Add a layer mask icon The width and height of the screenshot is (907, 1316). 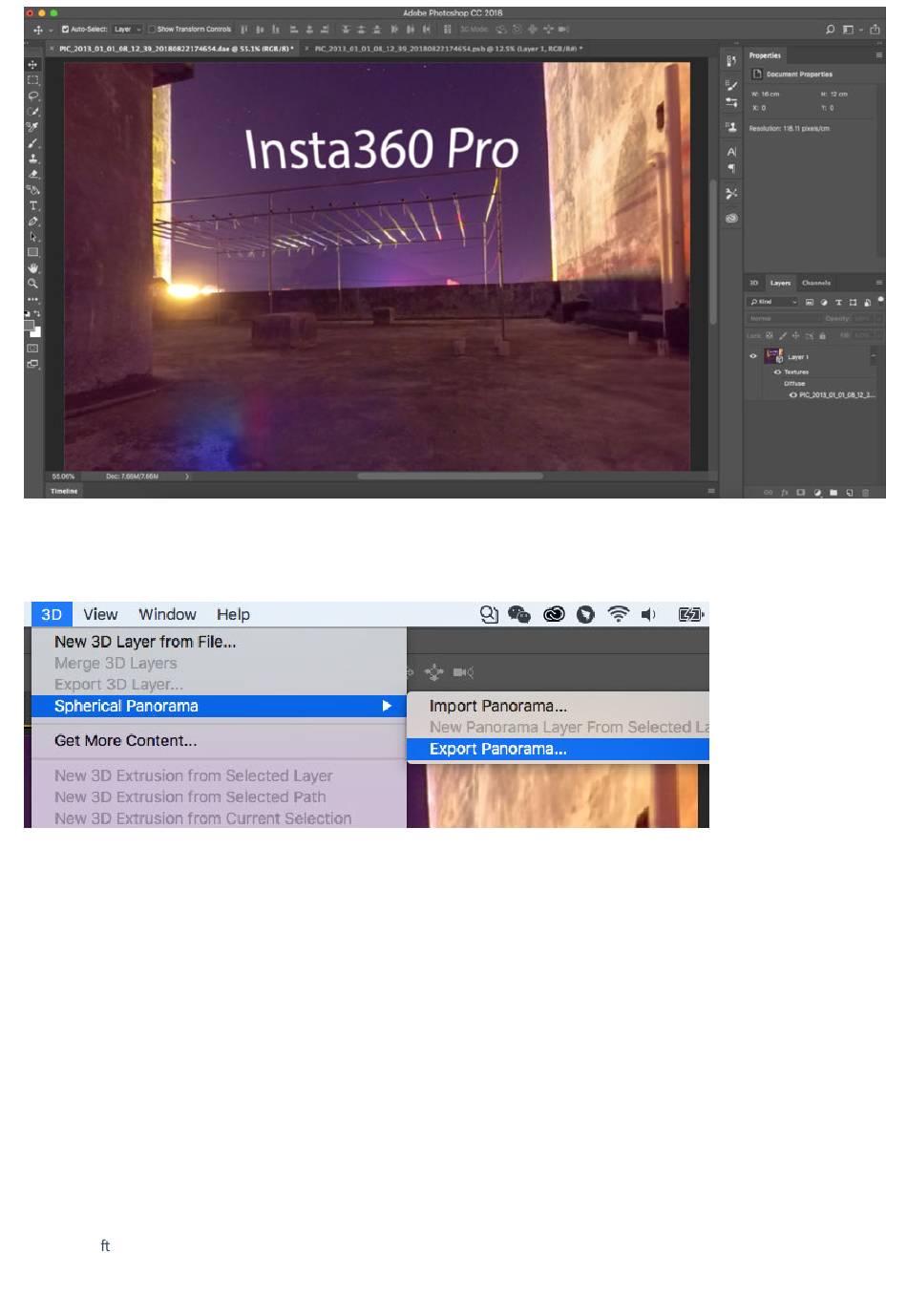(801, 493)
